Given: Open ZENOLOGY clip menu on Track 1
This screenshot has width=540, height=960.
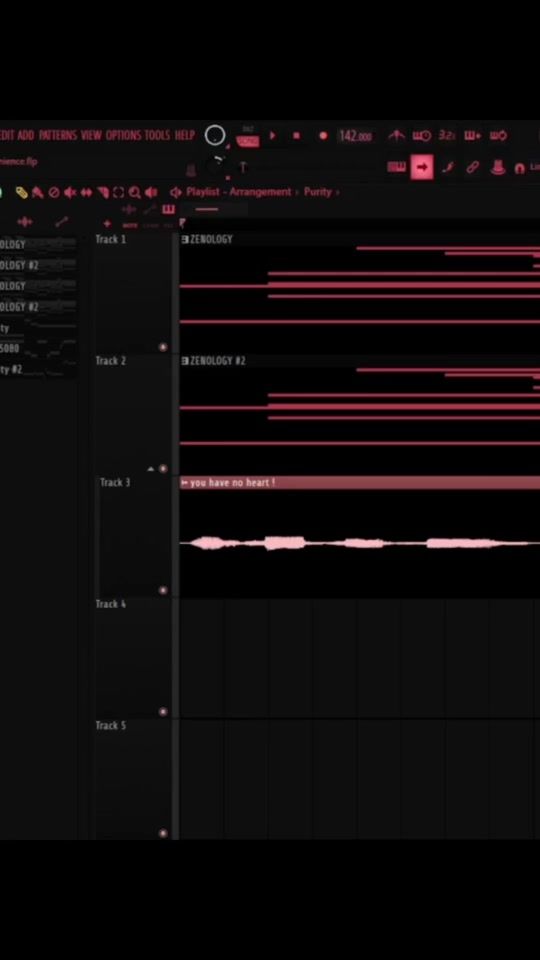Looking at the screenshot, I should coord(185,239).
